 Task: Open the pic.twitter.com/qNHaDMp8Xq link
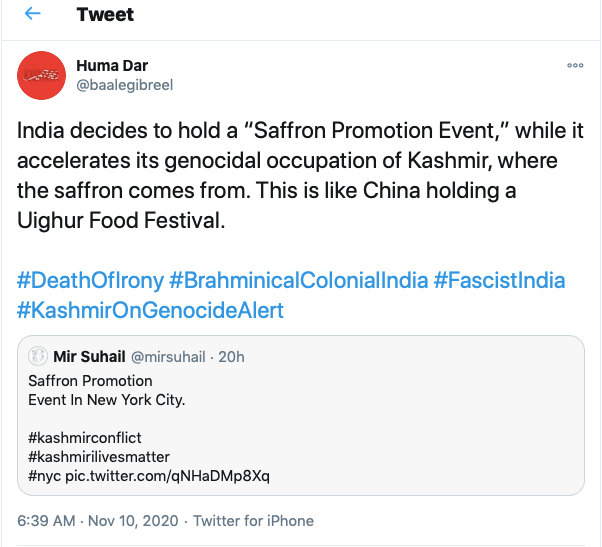click(172, 475)
